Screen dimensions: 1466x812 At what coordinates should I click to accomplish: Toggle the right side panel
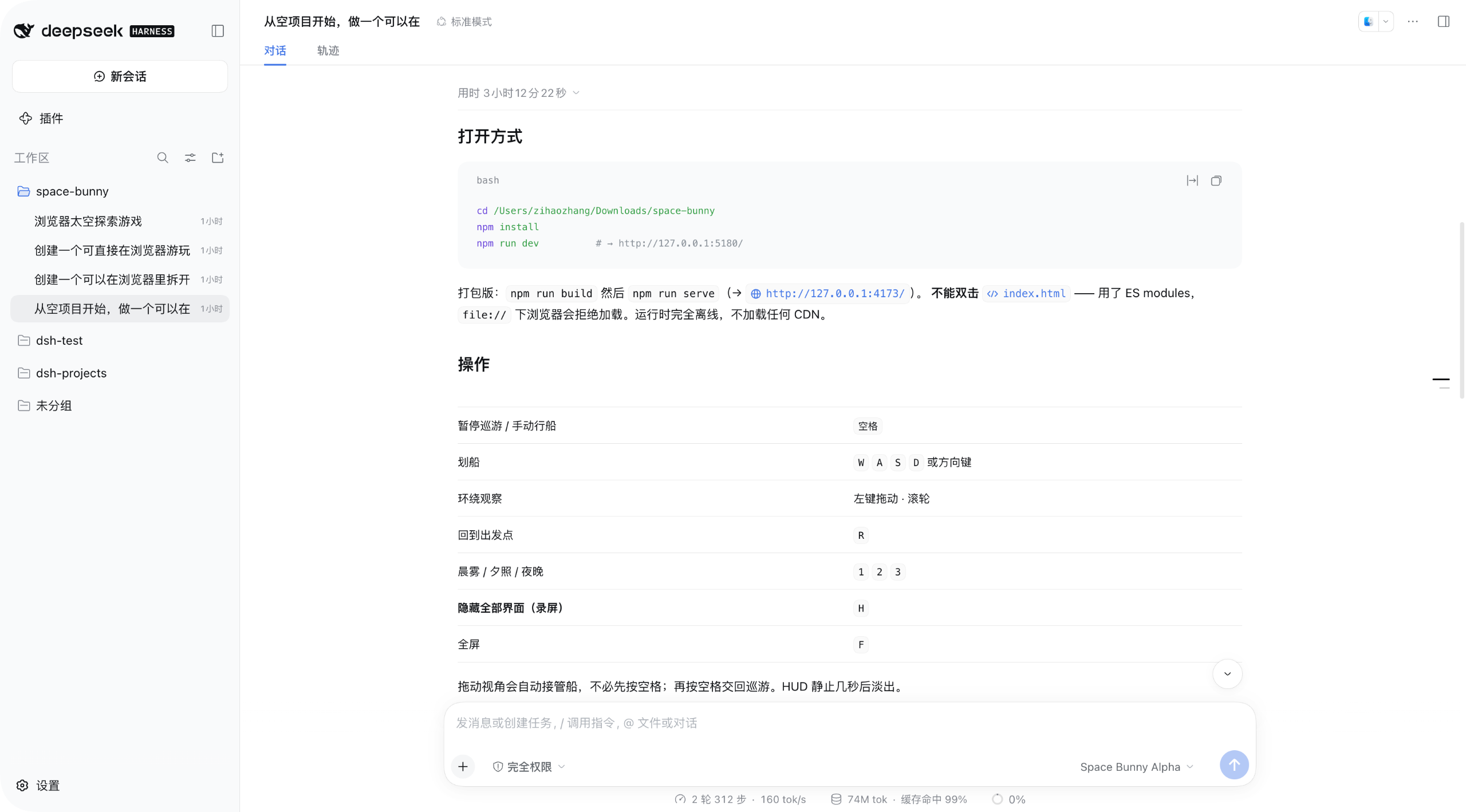click(1444, 22)
